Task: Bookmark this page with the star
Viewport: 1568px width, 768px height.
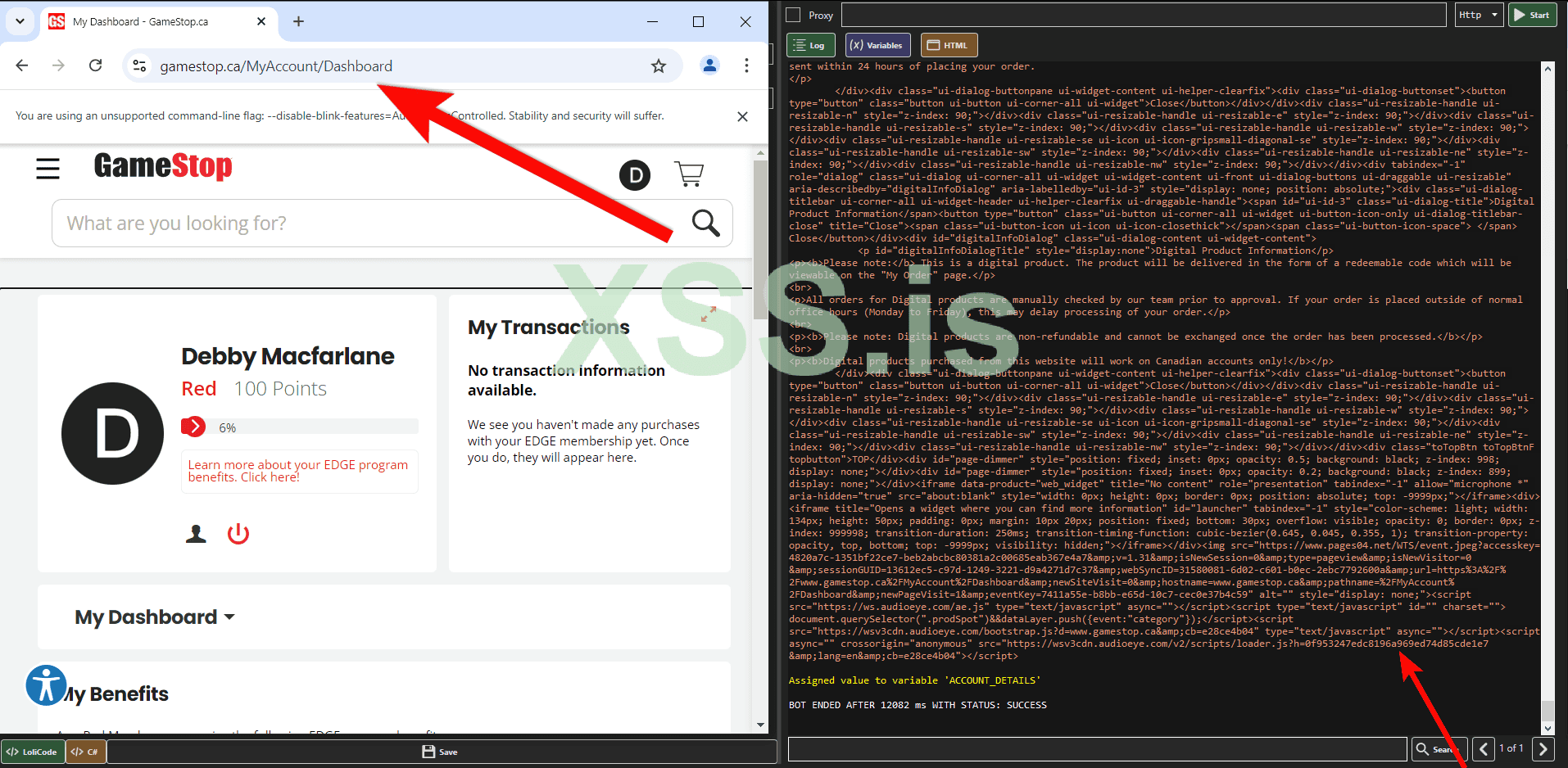Action: click(x=659, y=66)
